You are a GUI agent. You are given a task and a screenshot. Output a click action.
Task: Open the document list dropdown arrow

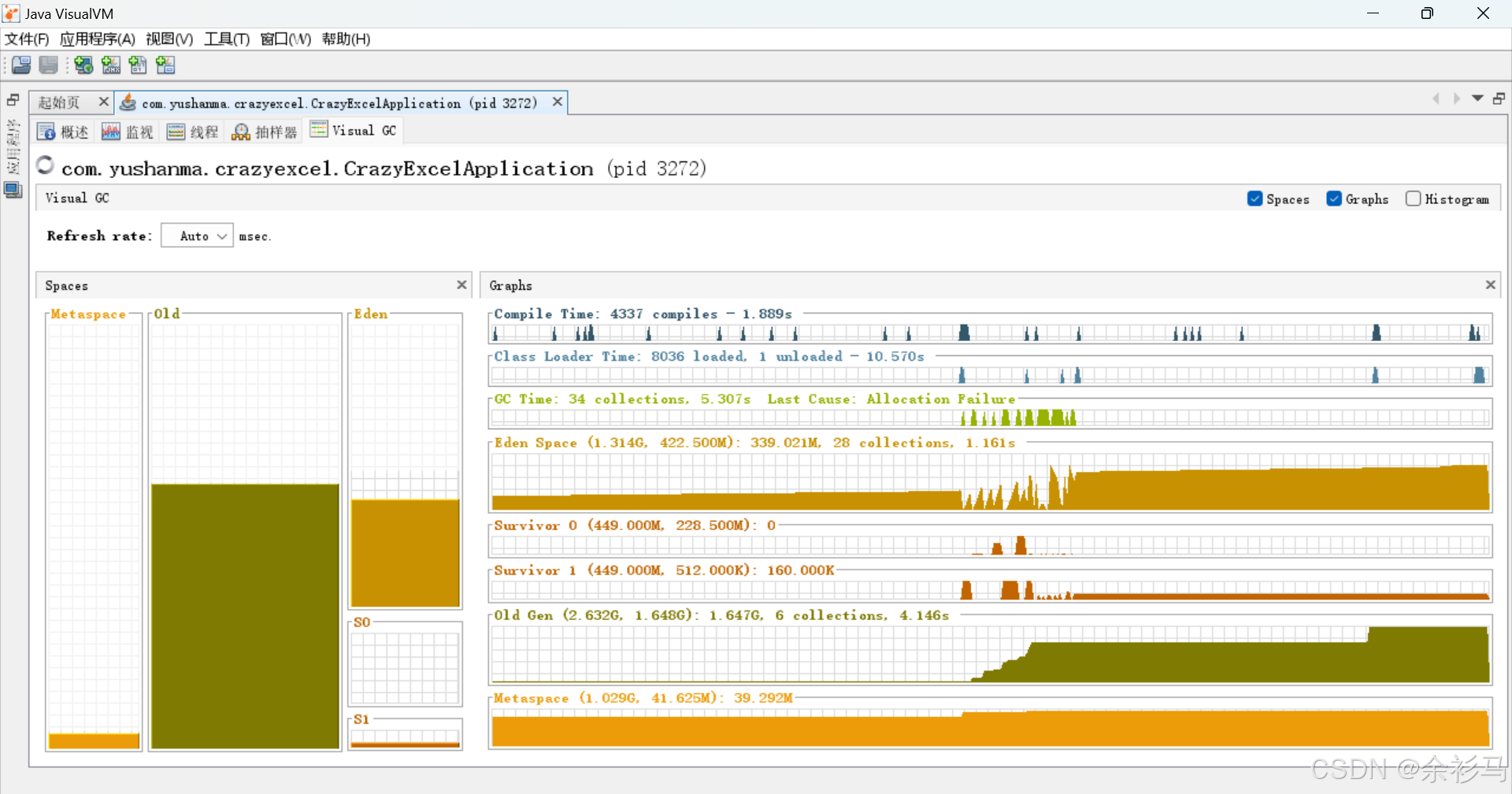[x=1477, y=98]
